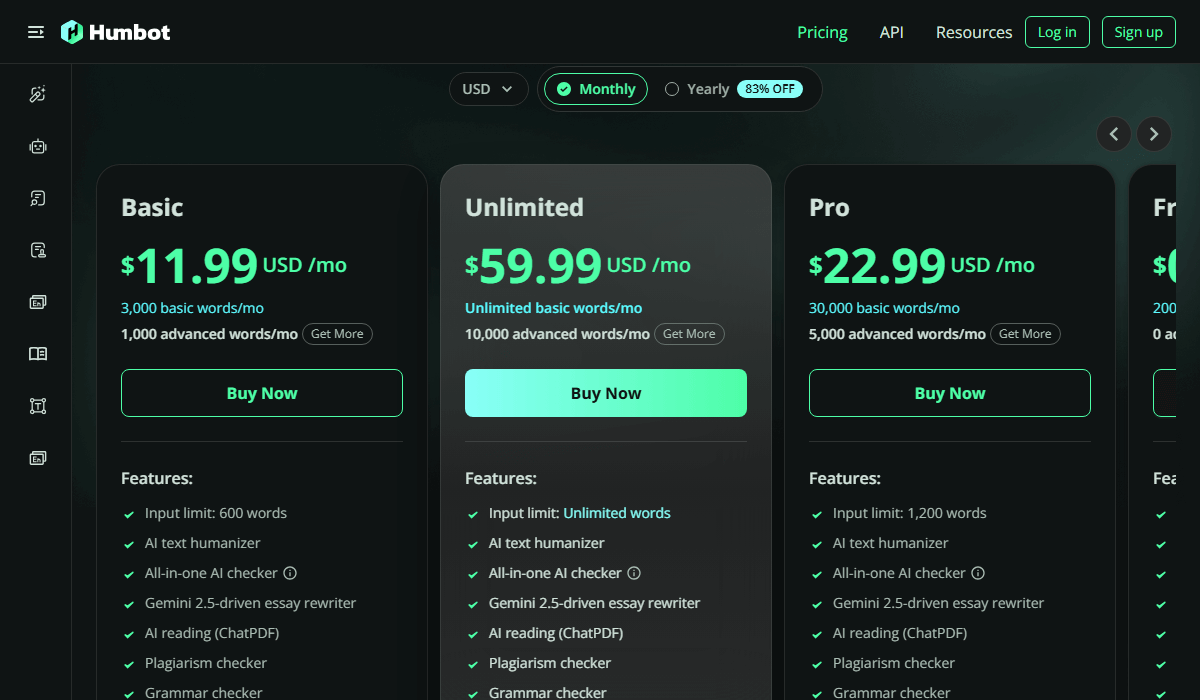Click 'Input limit: 600 words' feature
1200x700 pixels.
216,513
